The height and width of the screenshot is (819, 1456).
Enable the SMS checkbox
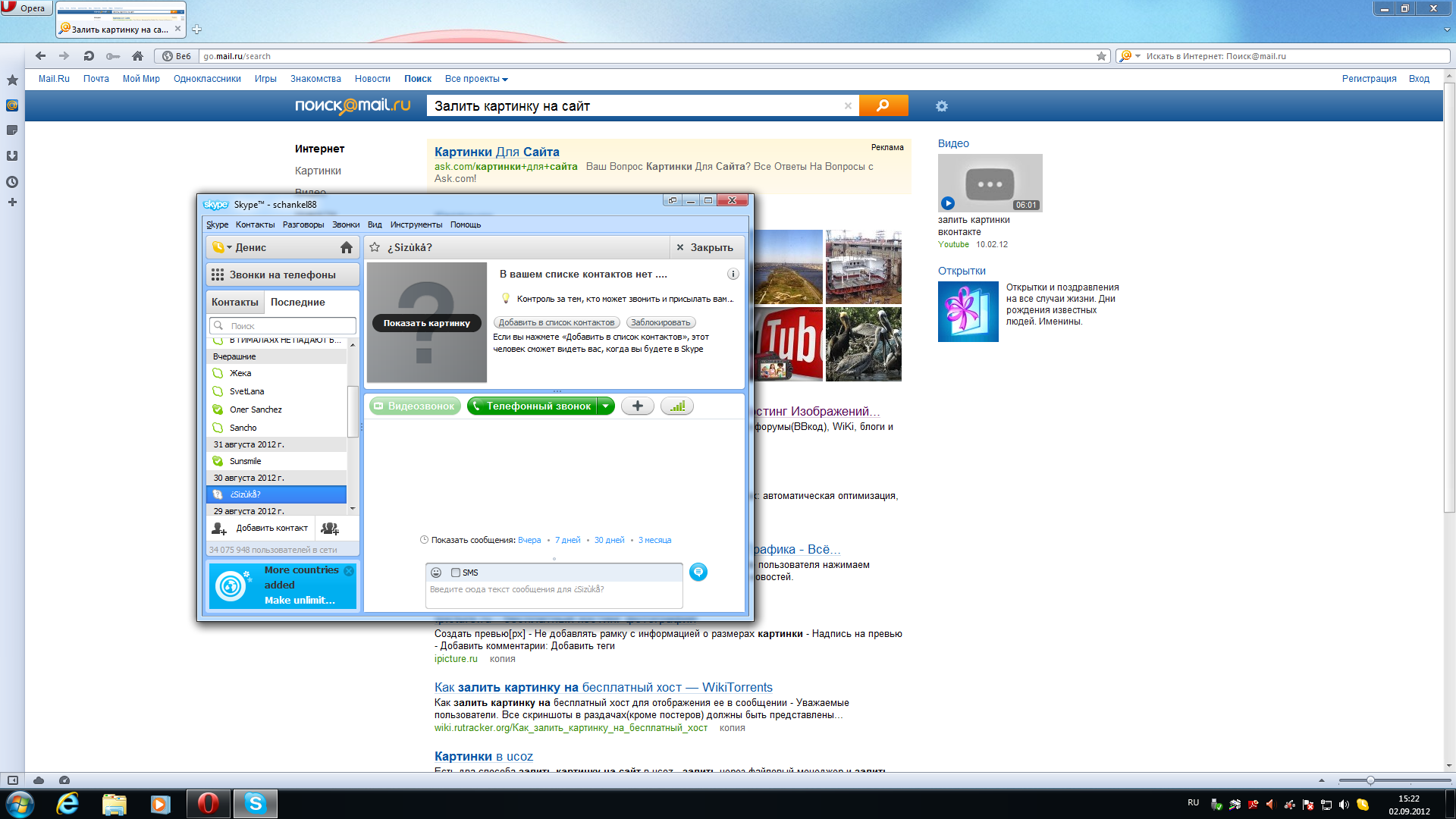(456, 573)
